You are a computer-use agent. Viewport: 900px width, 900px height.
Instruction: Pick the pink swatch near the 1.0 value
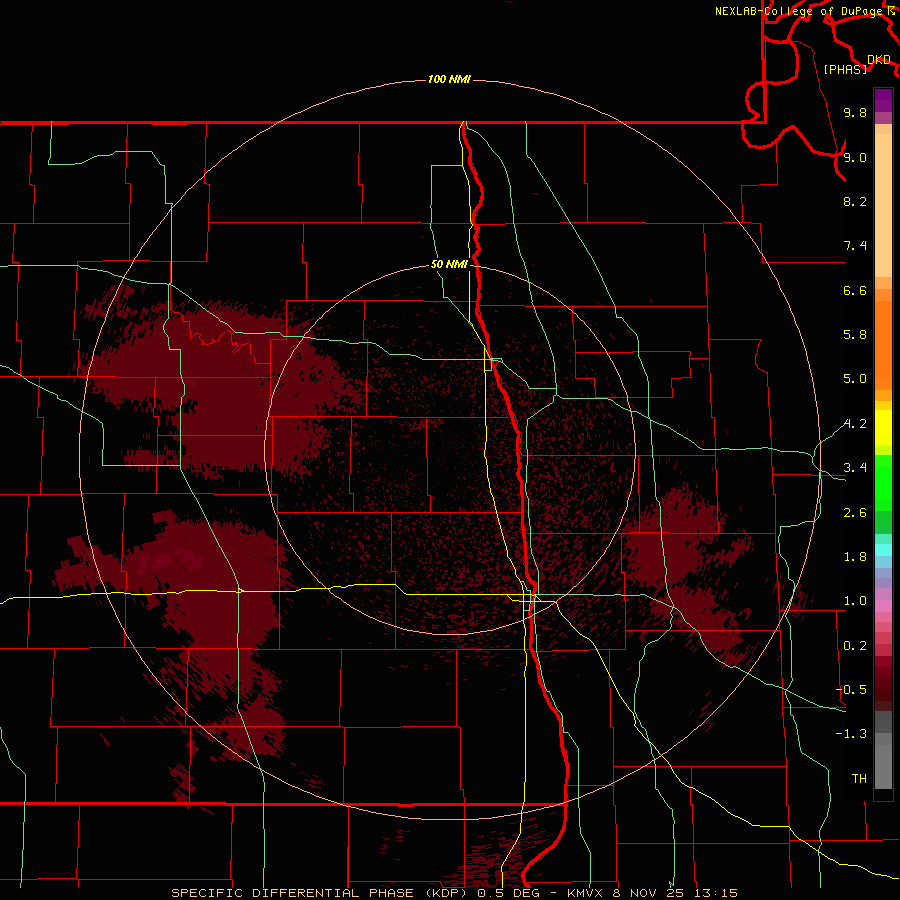883,606
